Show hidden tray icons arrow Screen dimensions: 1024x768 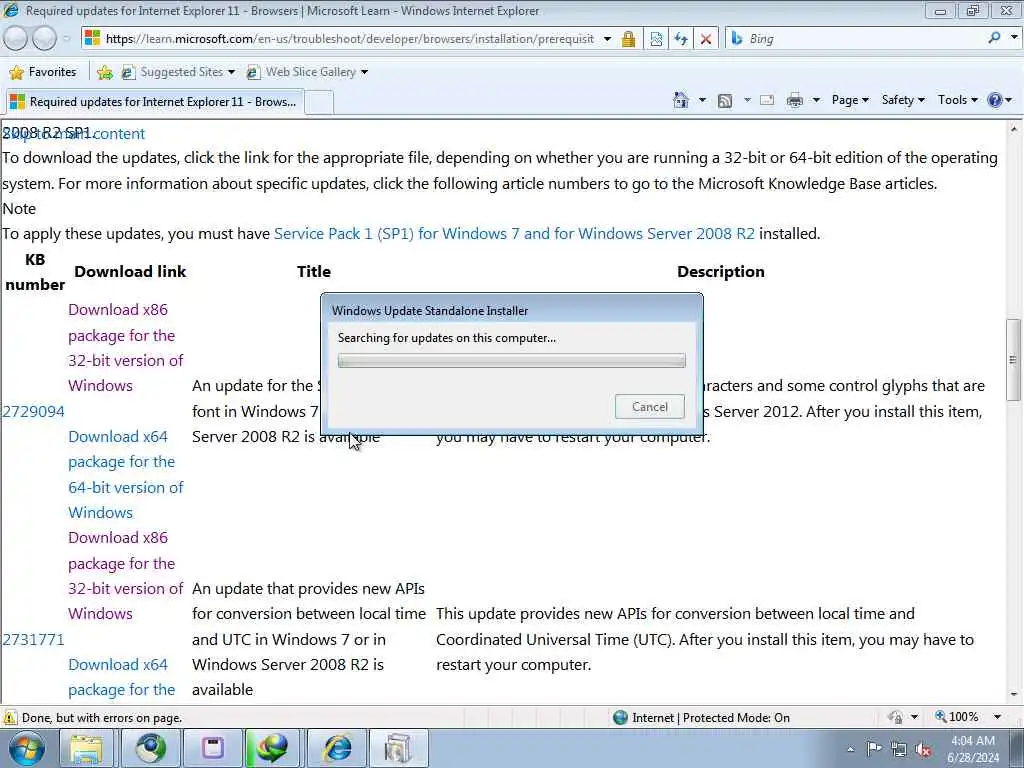(x=850, y=749)
